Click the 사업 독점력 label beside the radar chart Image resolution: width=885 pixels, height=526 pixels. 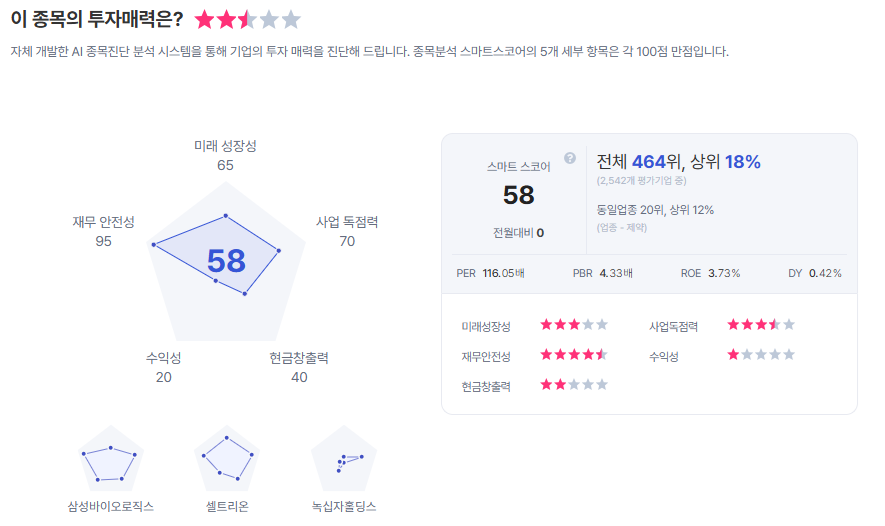347,222
